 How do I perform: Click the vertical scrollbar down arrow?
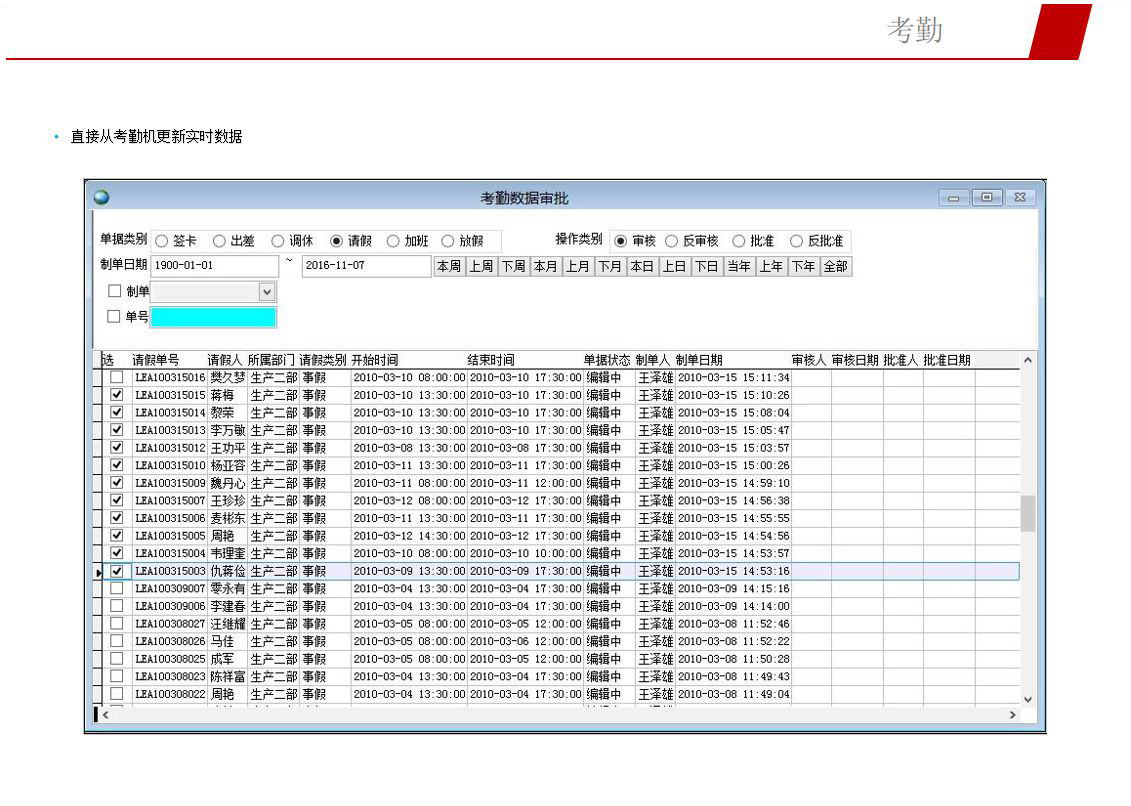pos(1027,699)
